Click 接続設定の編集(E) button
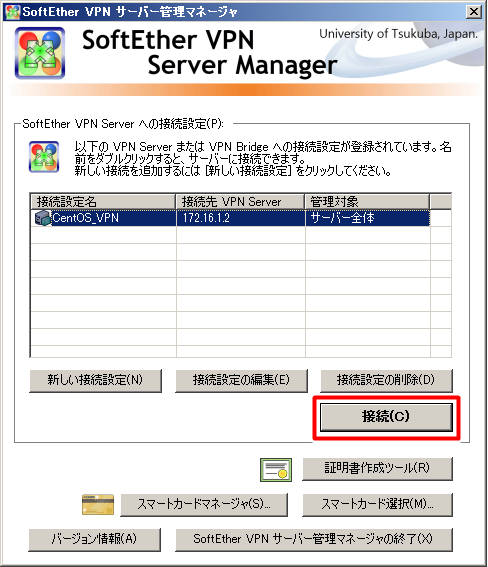This screenshot has height=567, width=488. point(241,380)
